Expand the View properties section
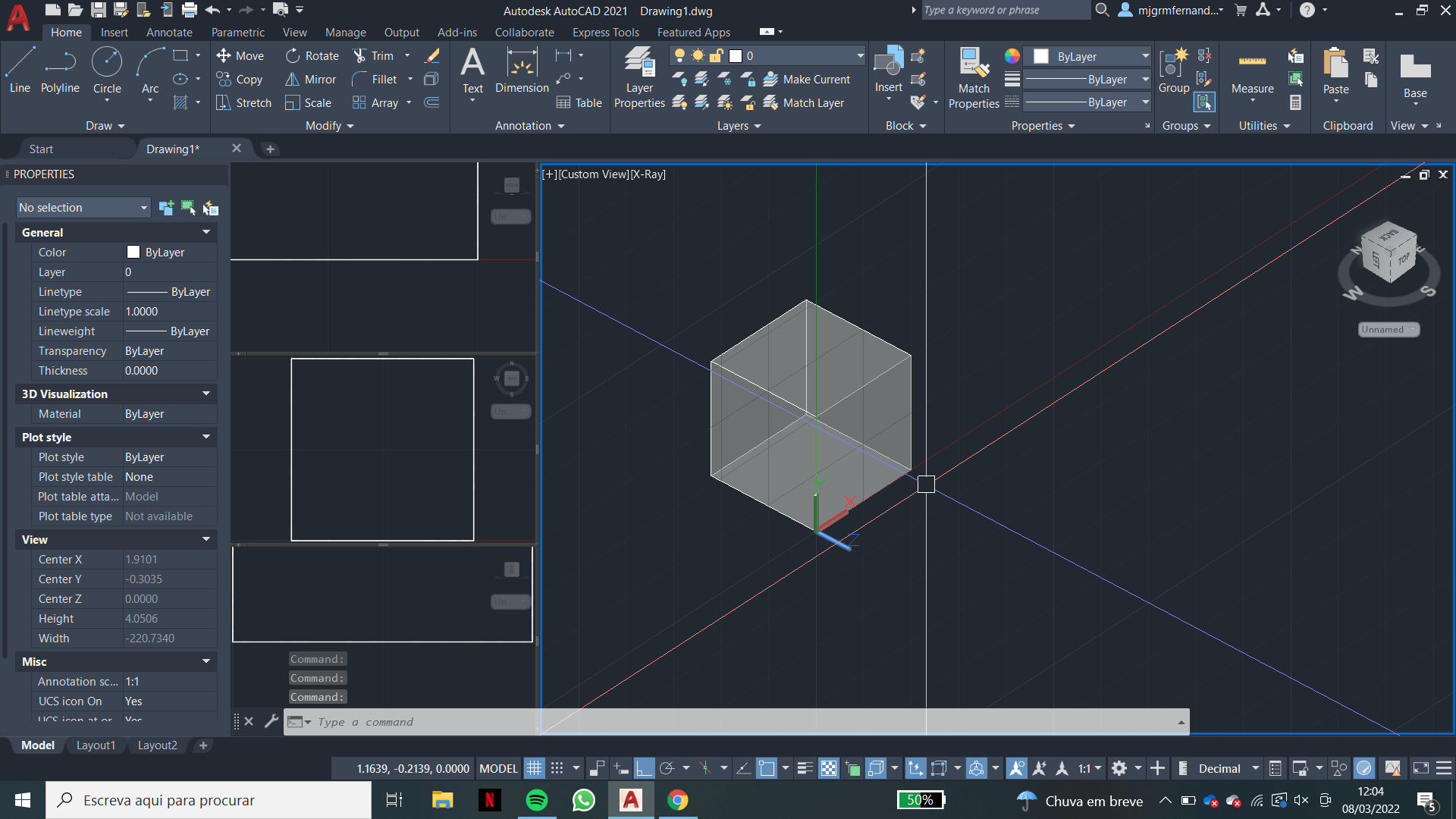 click(x=206, y=539)
